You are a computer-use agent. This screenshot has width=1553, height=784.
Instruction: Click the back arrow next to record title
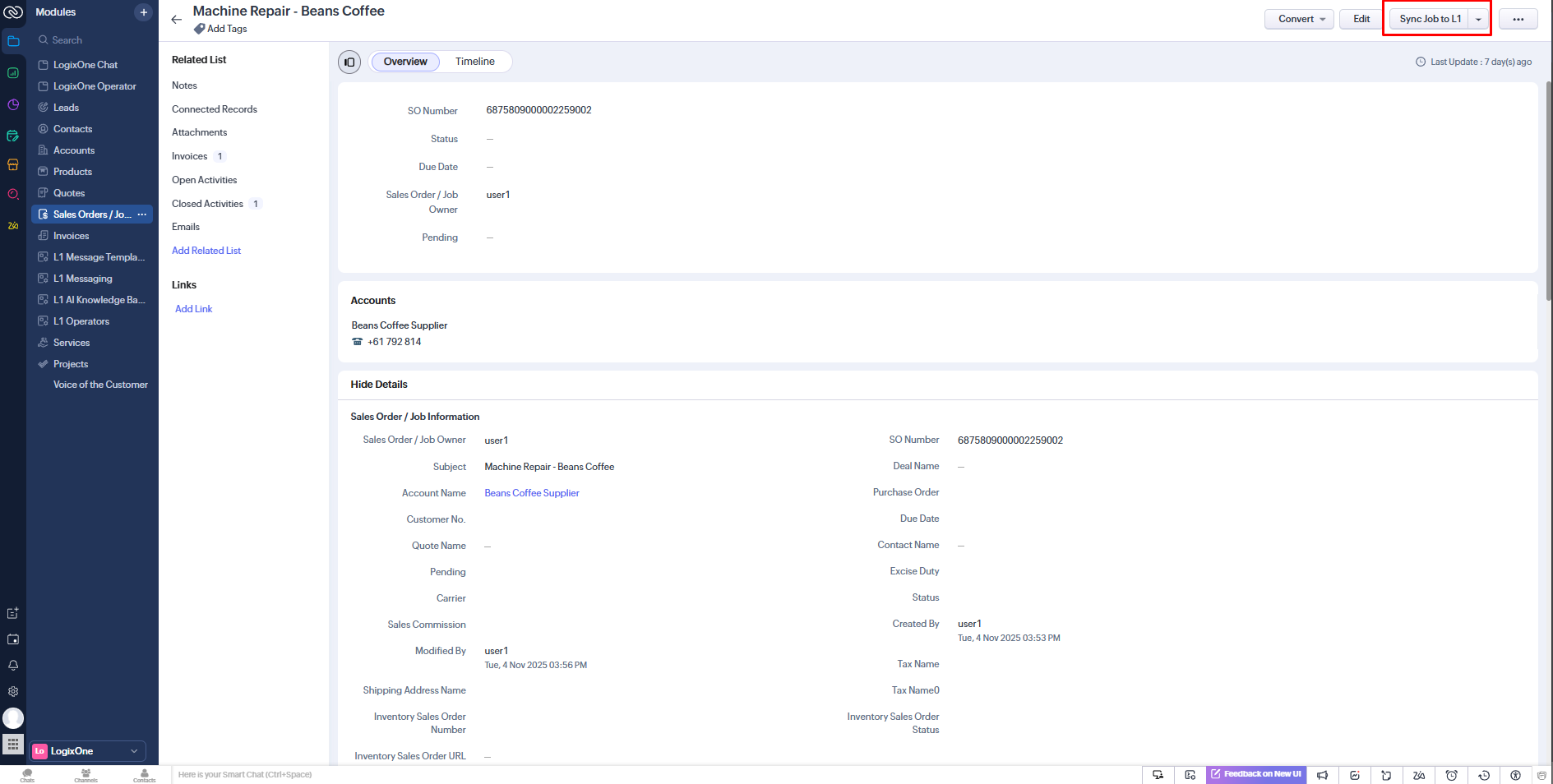177,20
